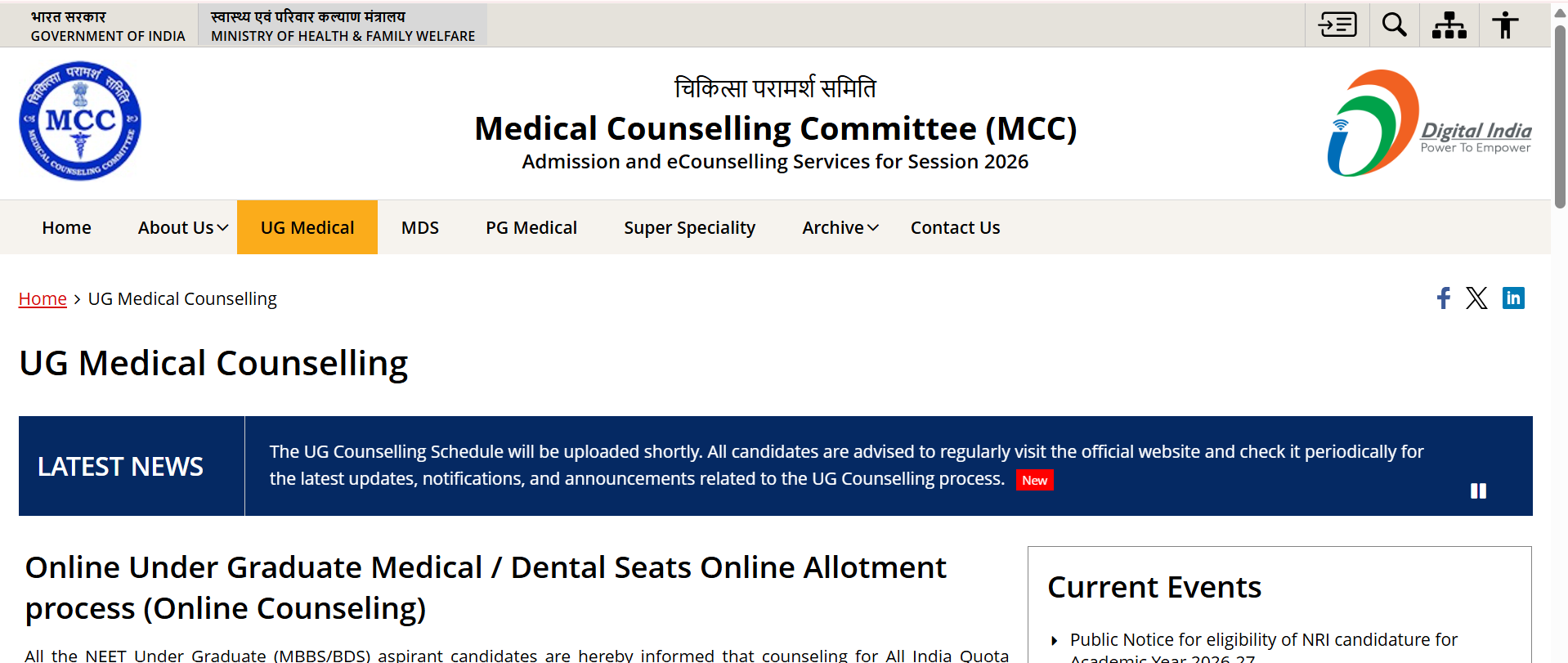Image resolution: width=1568 pixels, height=663 pixels.
Task: Share page on Facebook
Action: pos(1444,298)
